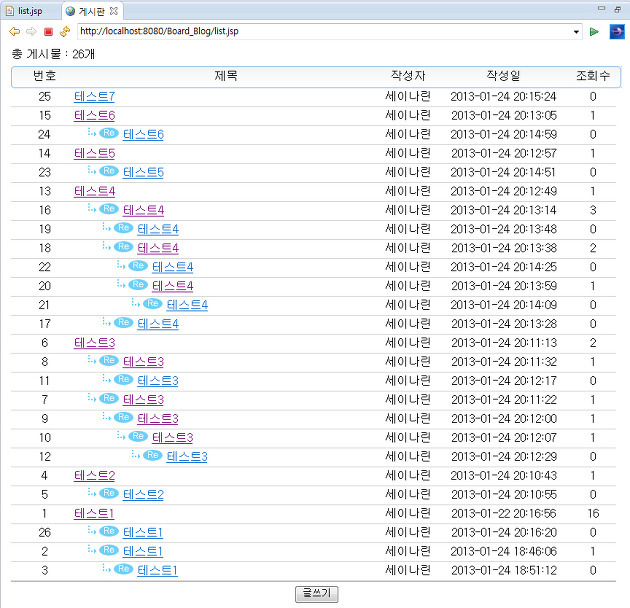This screenshot has width=630, height=608.
Task: Open reply post 19 titled 테스트4
Action: click(158, 229)
